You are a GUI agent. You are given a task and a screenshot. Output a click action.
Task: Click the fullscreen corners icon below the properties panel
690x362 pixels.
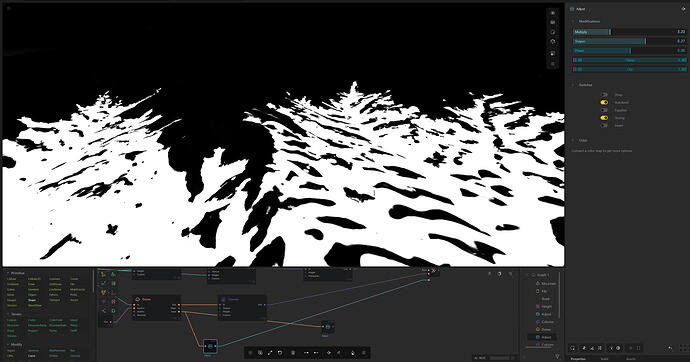[x=684, y=348]
